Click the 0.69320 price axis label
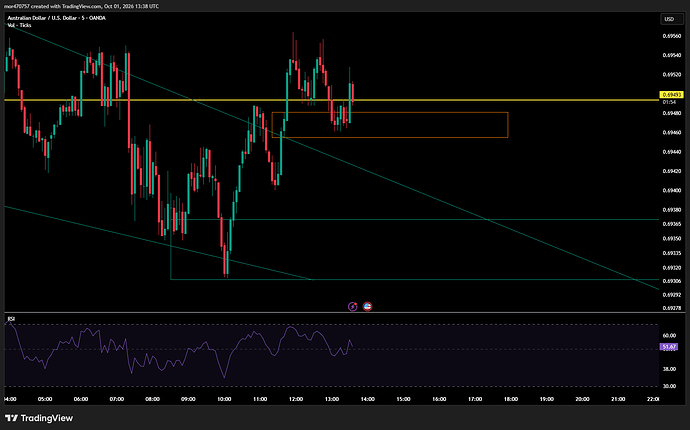Image resolution: width=690 pixels, height=430 pixels. tap(672, 268)
